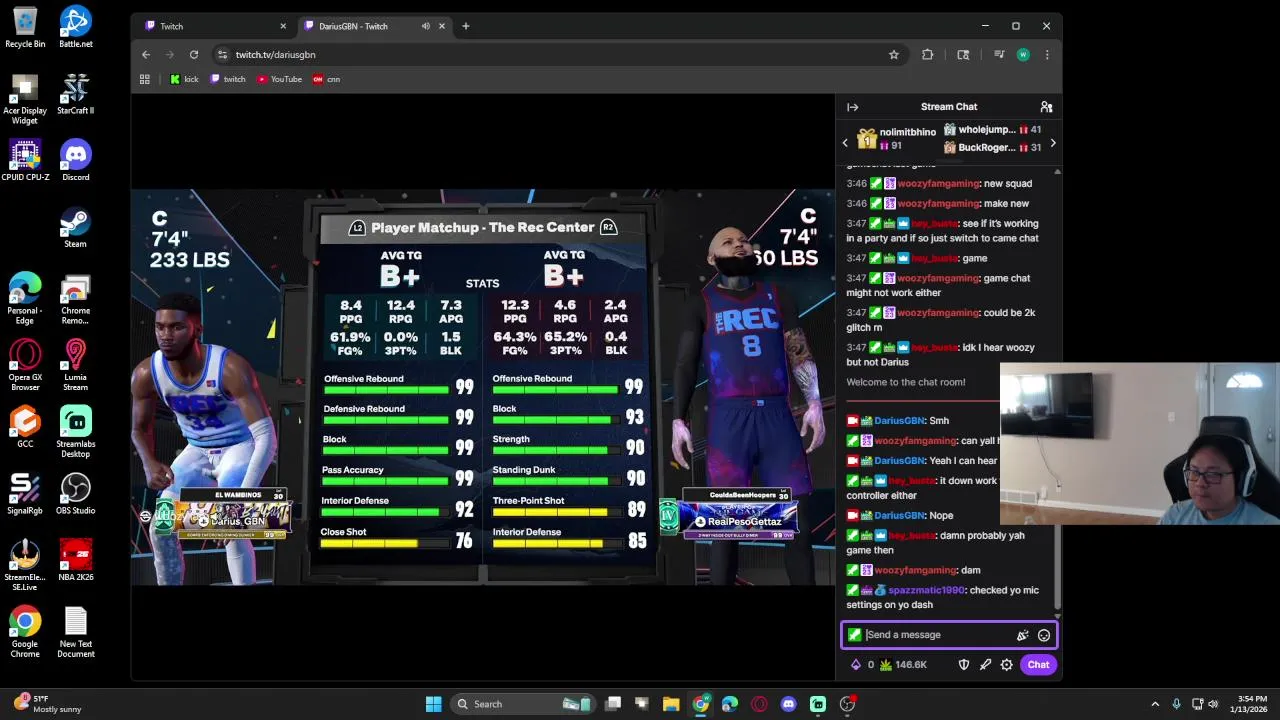The height and width of the screenshot is (720, 1280).
Task: Open OBS Studio desktop icon
Action: click(x=76, y=495)
